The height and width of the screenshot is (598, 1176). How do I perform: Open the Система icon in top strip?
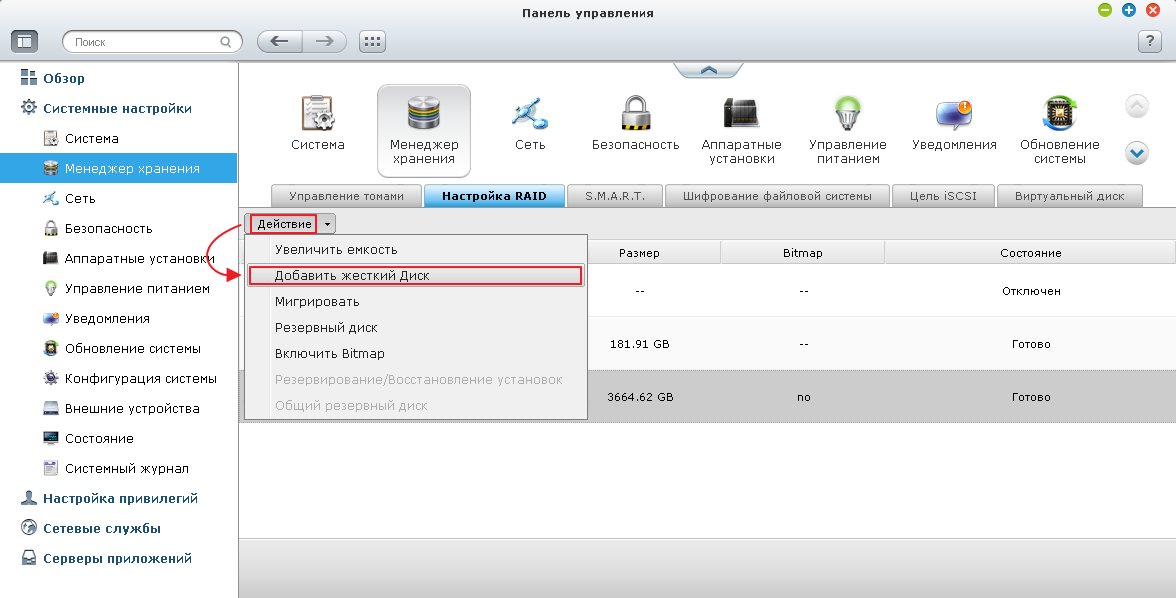click(x=318, y=125)
